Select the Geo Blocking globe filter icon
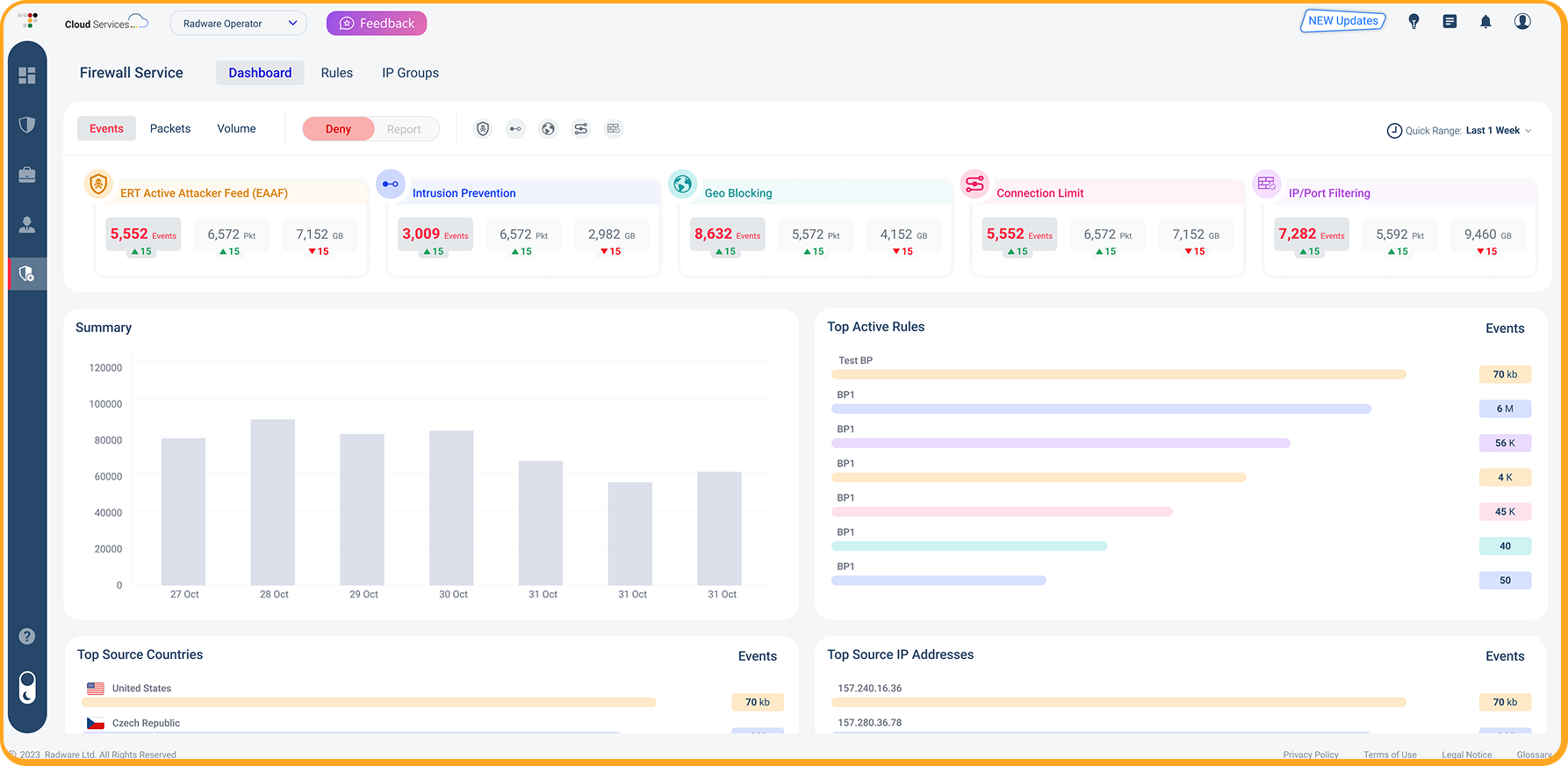 tap(548, 129)
